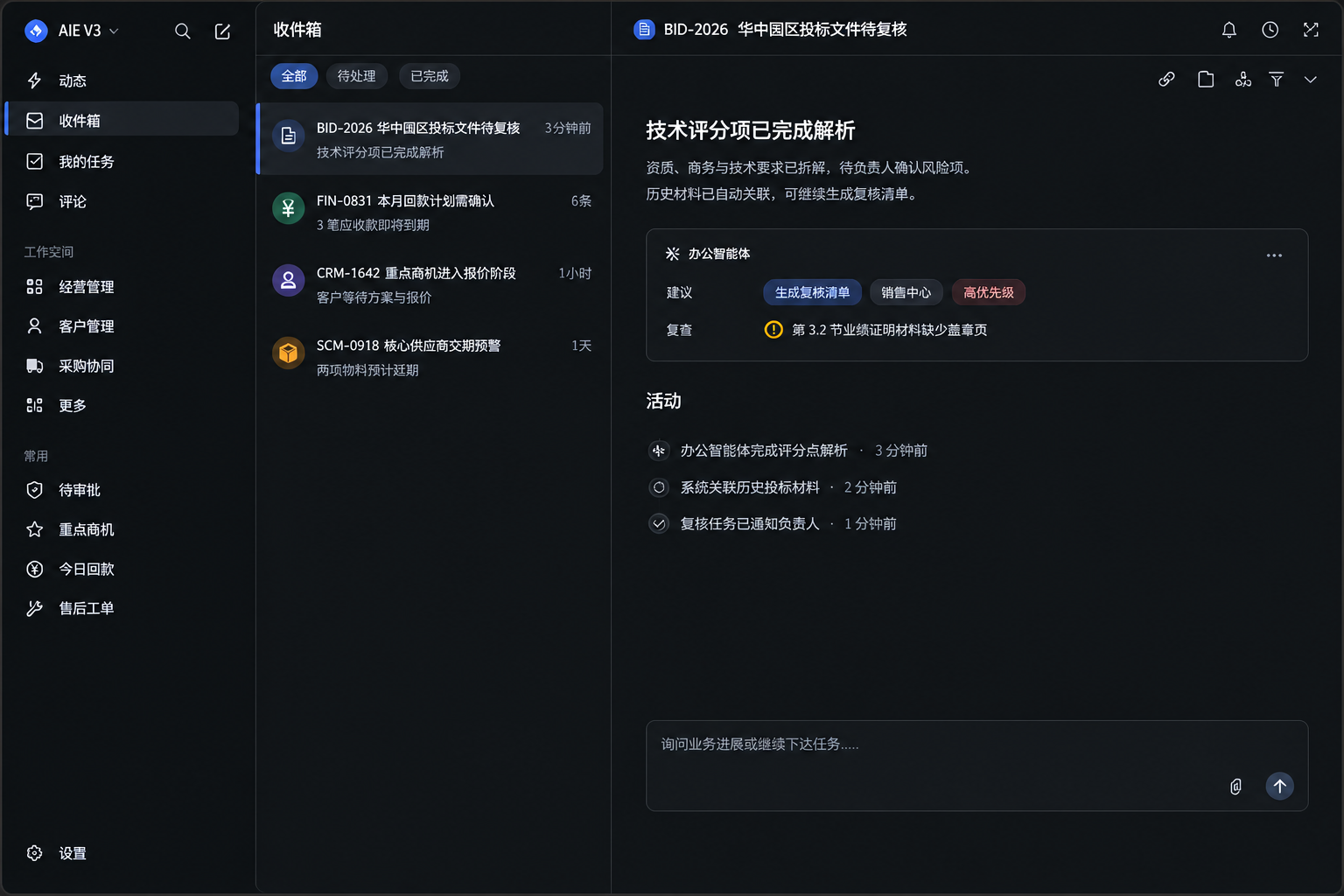Viewport: 1344px width, 896px height.
Task: Open the 经营管理 workspace
Action: point(122,287)
